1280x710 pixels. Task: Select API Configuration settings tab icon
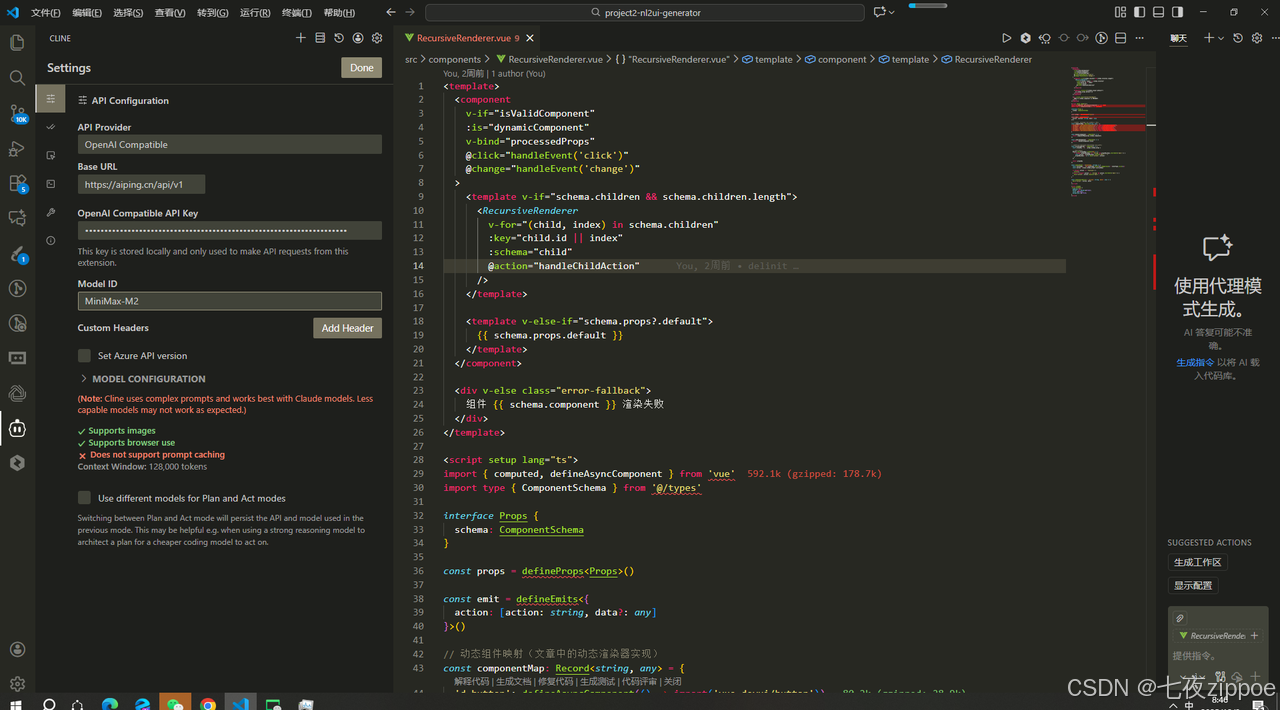[51, 99]
